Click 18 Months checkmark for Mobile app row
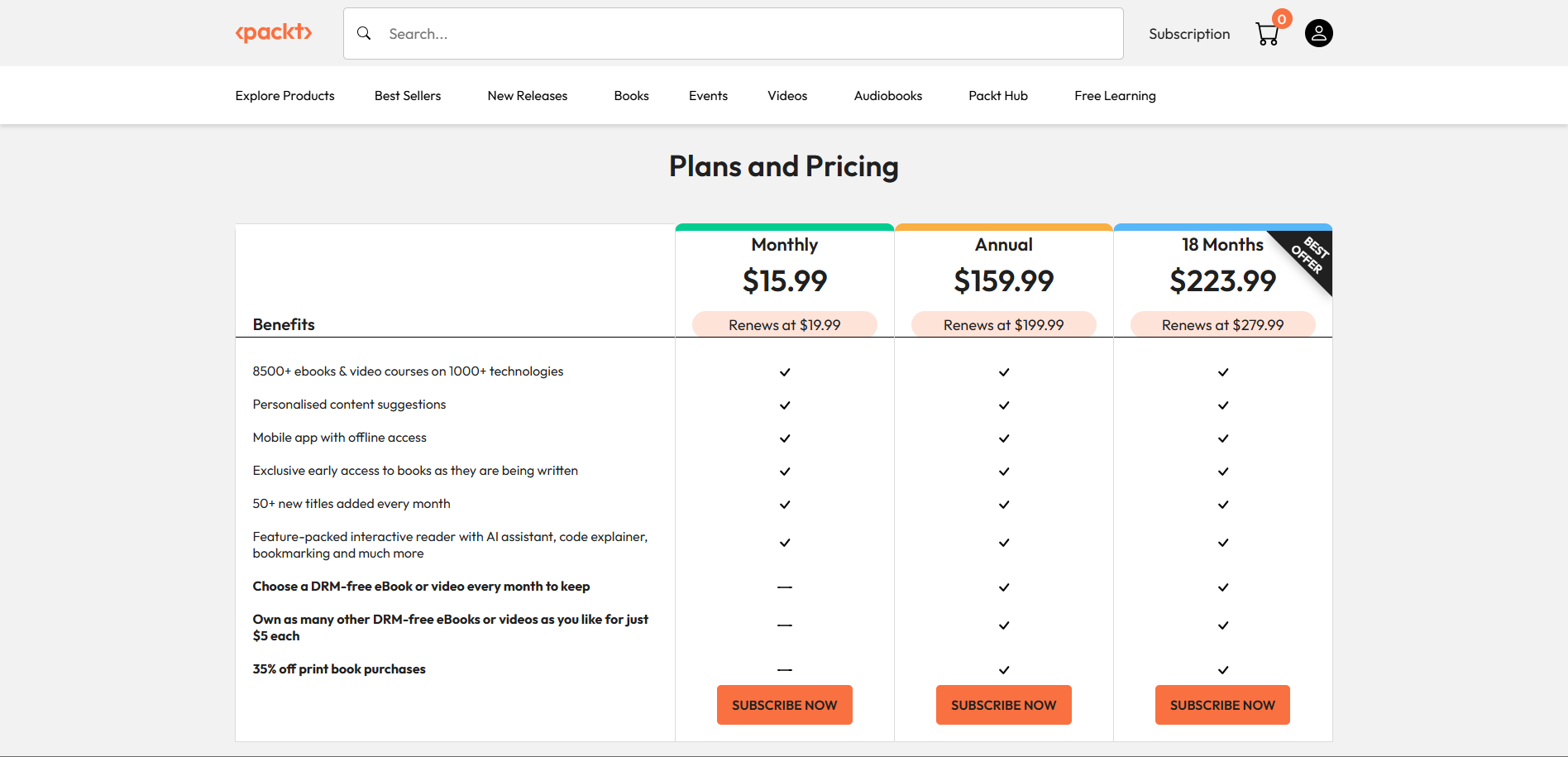The width and height of the screenshot is (1568, 757). [x=1223, y=438]
